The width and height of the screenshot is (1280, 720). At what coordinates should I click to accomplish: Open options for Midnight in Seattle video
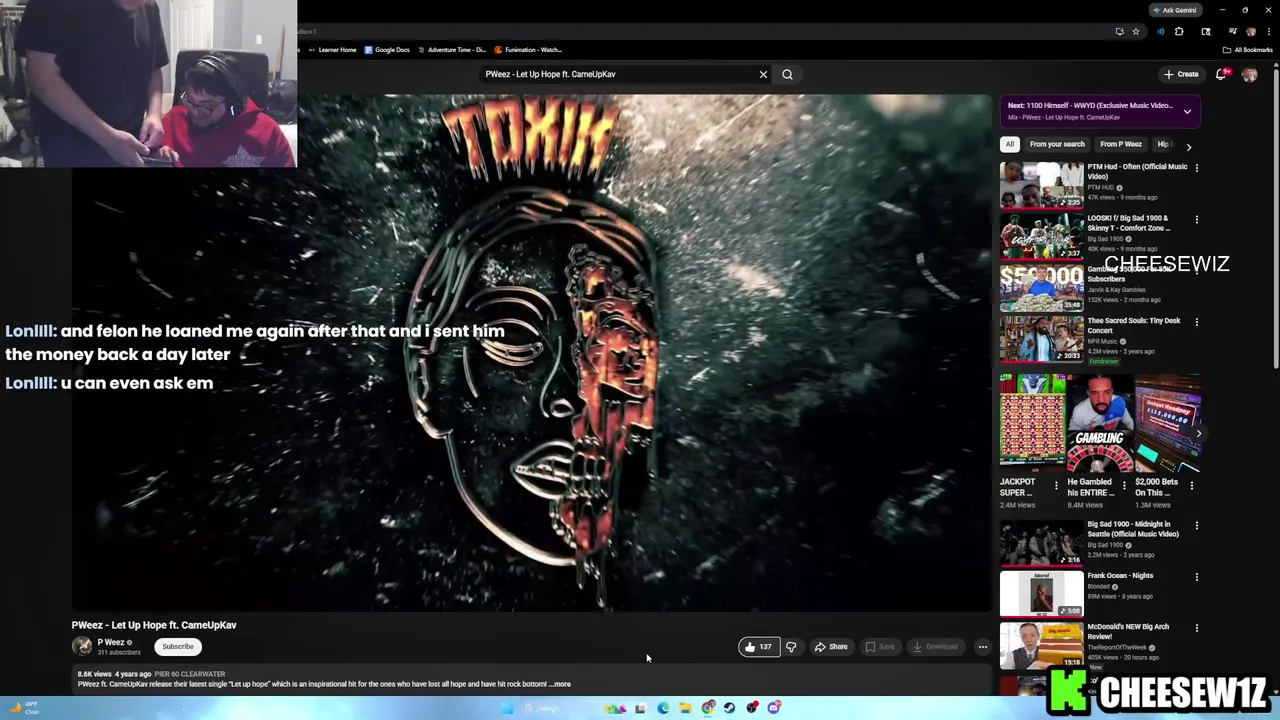(x=1196, y=526)
